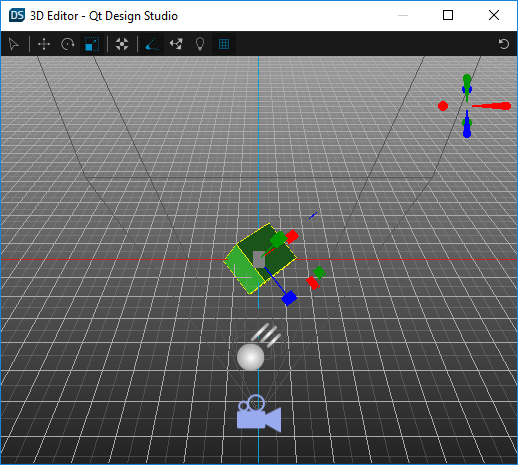Click the red X axis arrow in the axis helper
This screenshot has height=465, width=518.
pos(493,106)
